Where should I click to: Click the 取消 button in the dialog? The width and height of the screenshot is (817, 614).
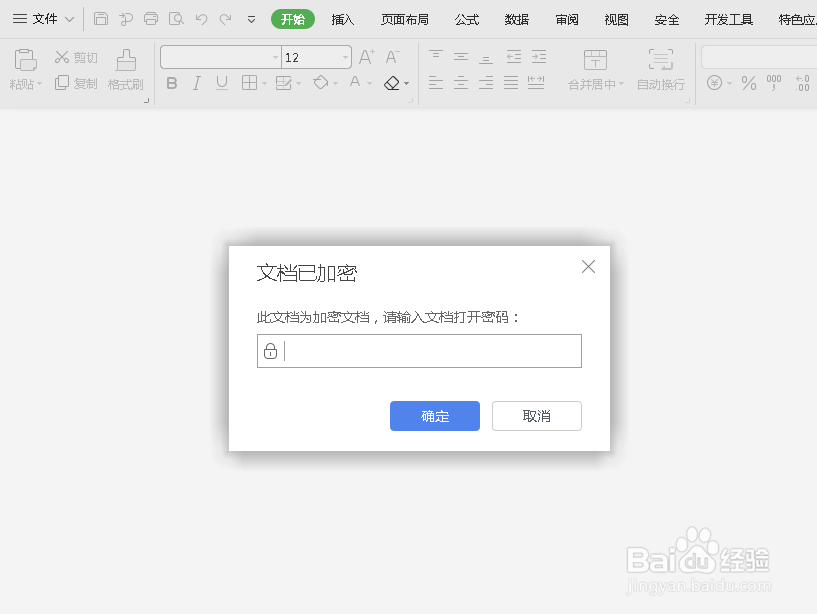536,416
